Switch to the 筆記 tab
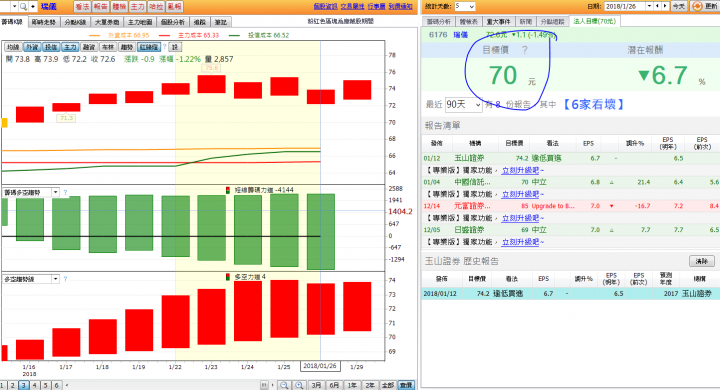 click(x=221, y=22)
